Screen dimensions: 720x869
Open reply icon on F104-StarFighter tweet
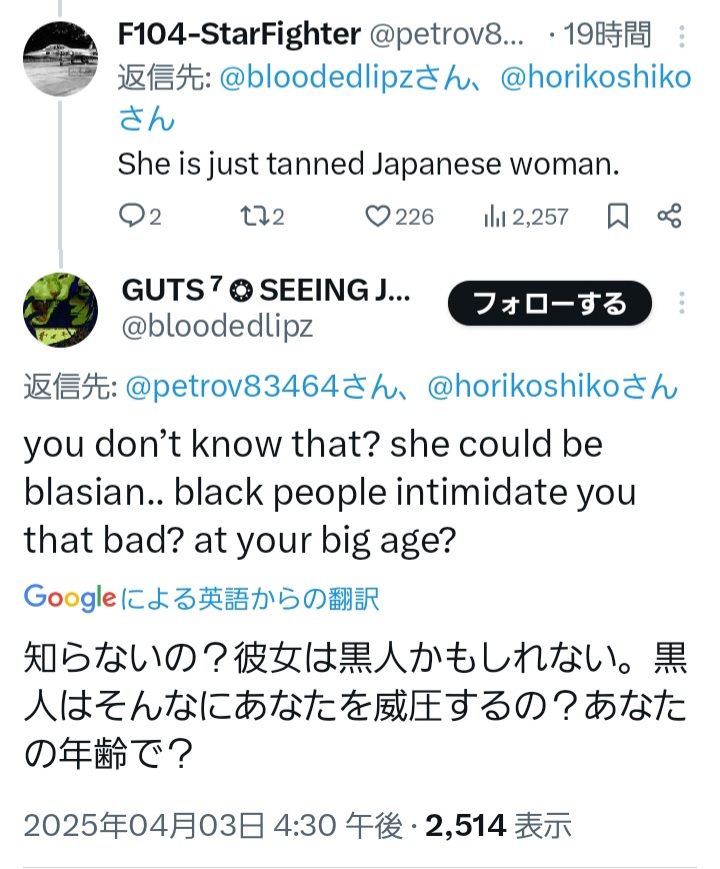132,216
